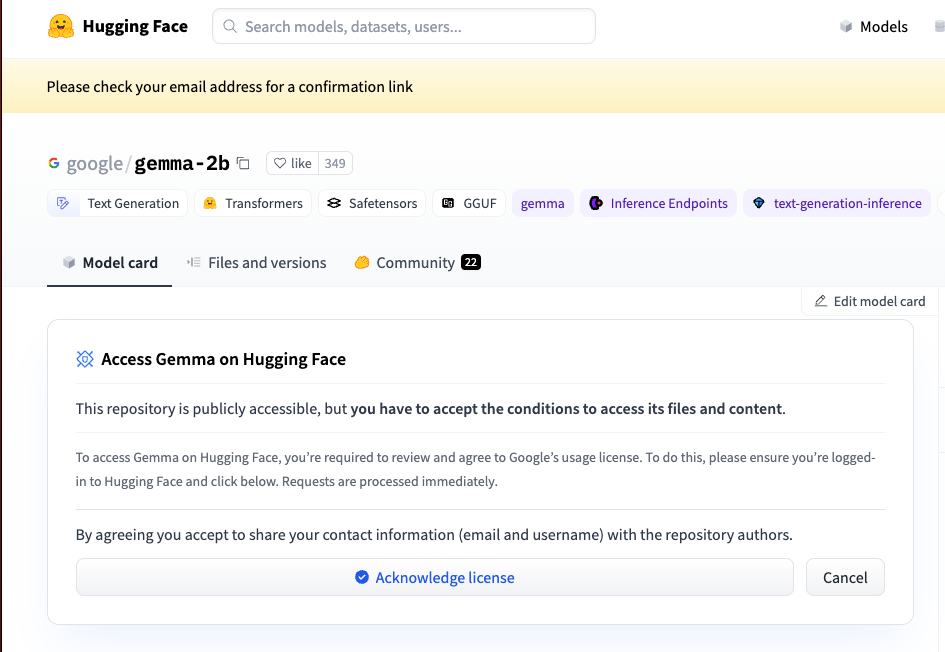Click the heart like icon
Viewport: 945px width, 652px height.
point(280,163)
